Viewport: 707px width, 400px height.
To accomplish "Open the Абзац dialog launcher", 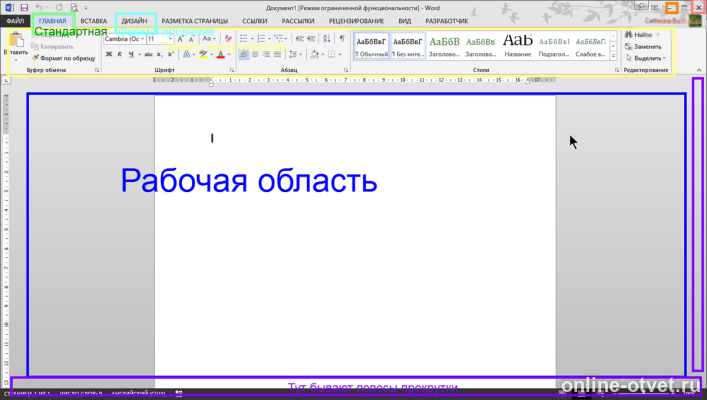I will 346,70.
